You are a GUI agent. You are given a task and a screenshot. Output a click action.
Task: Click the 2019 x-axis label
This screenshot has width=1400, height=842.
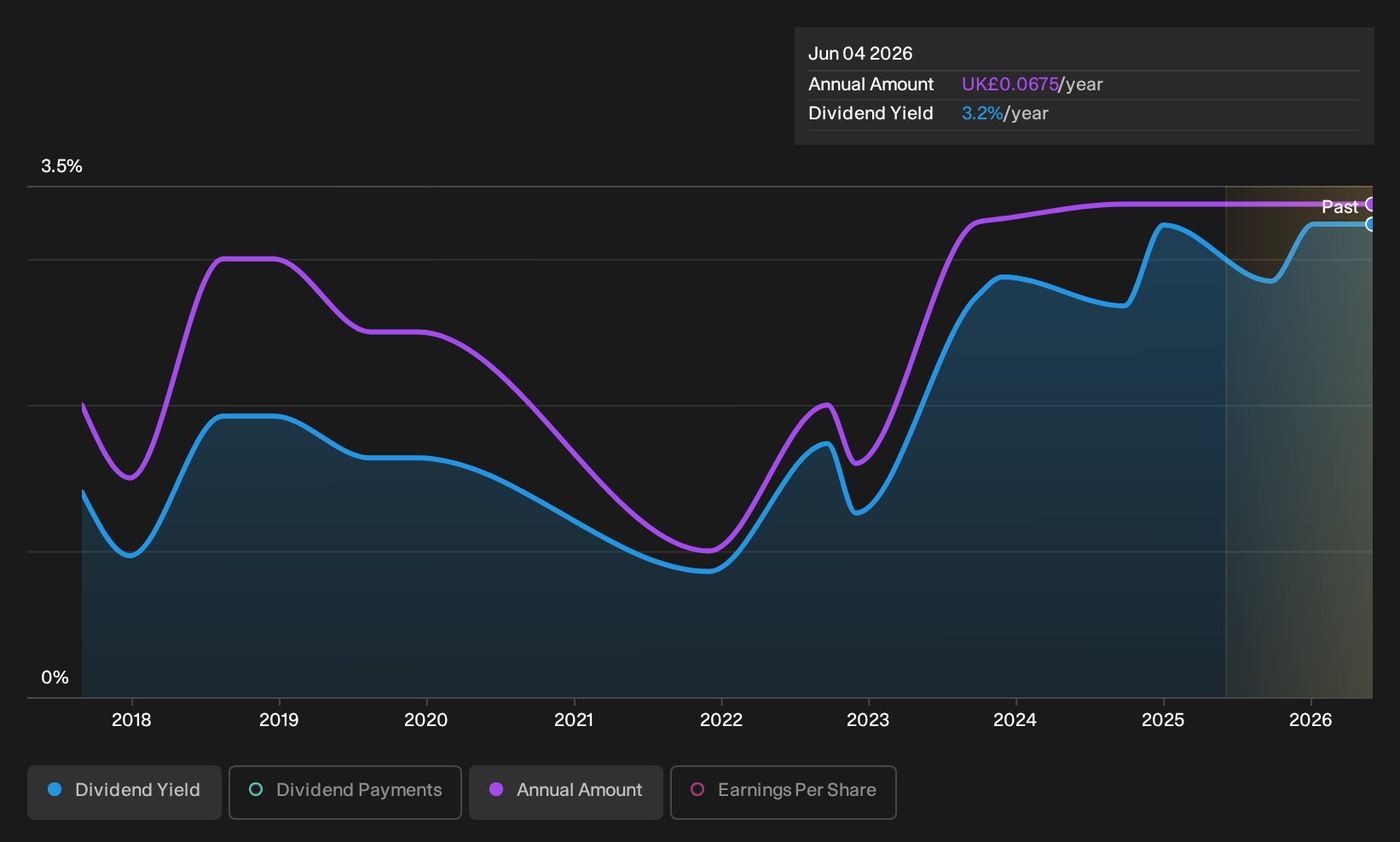279,720
